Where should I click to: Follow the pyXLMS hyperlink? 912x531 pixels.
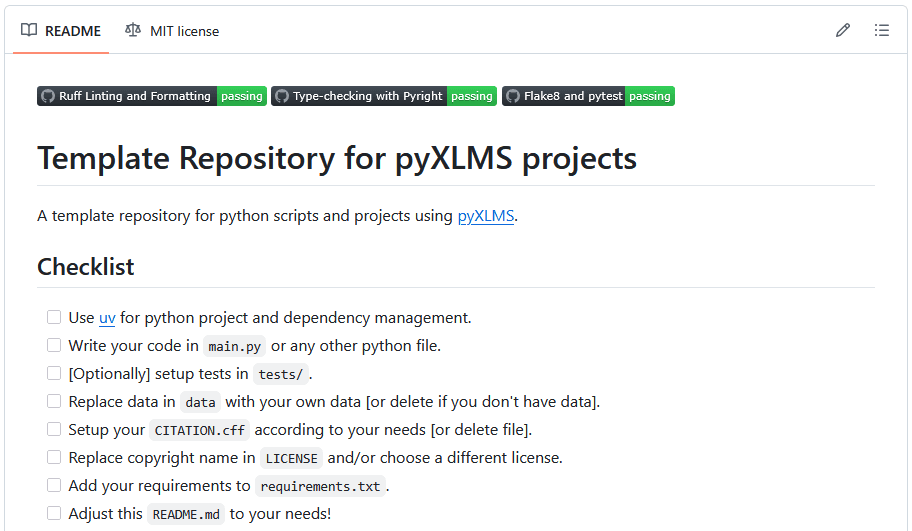tap(486, 216)
